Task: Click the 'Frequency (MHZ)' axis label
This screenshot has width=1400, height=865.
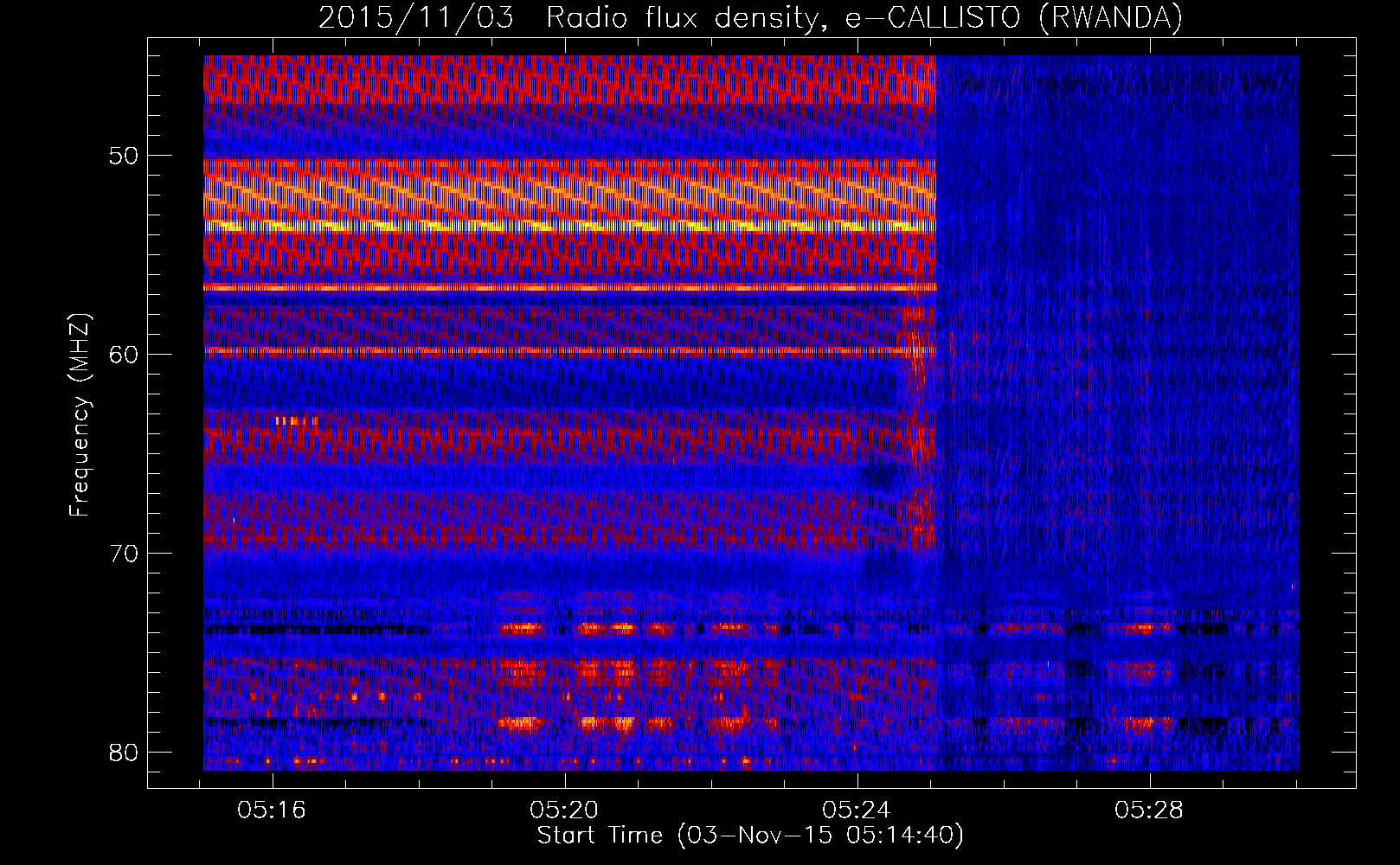Action: point(80,415)
